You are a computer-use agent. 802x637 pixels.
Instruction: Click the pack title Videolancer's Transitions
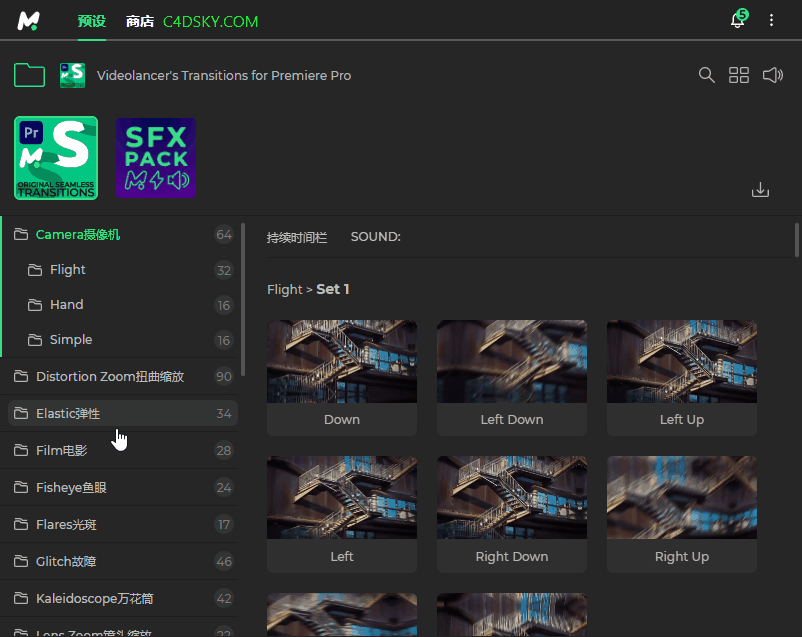pos(224,76)
